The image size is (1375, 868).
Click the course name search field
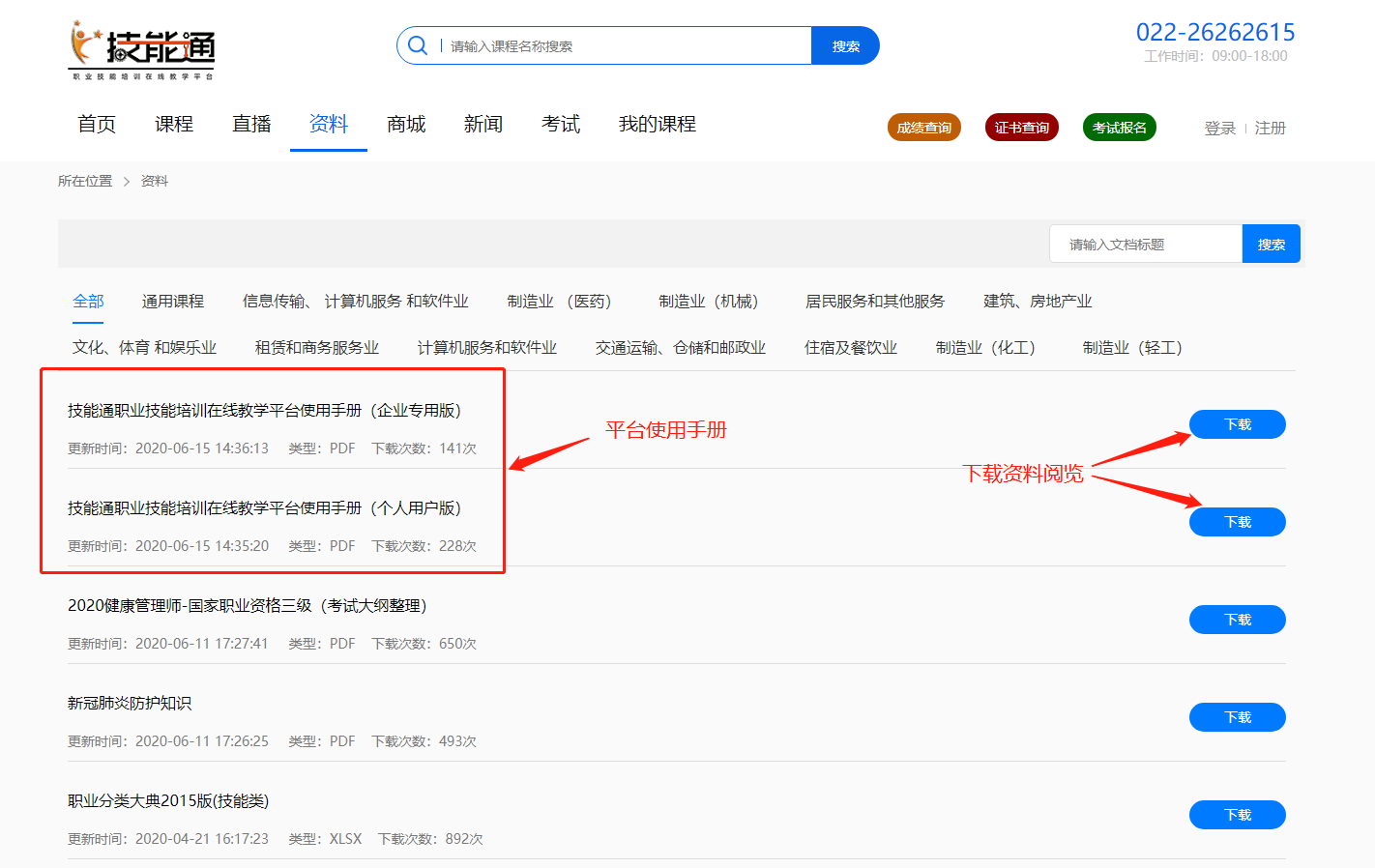coord(624,46)
